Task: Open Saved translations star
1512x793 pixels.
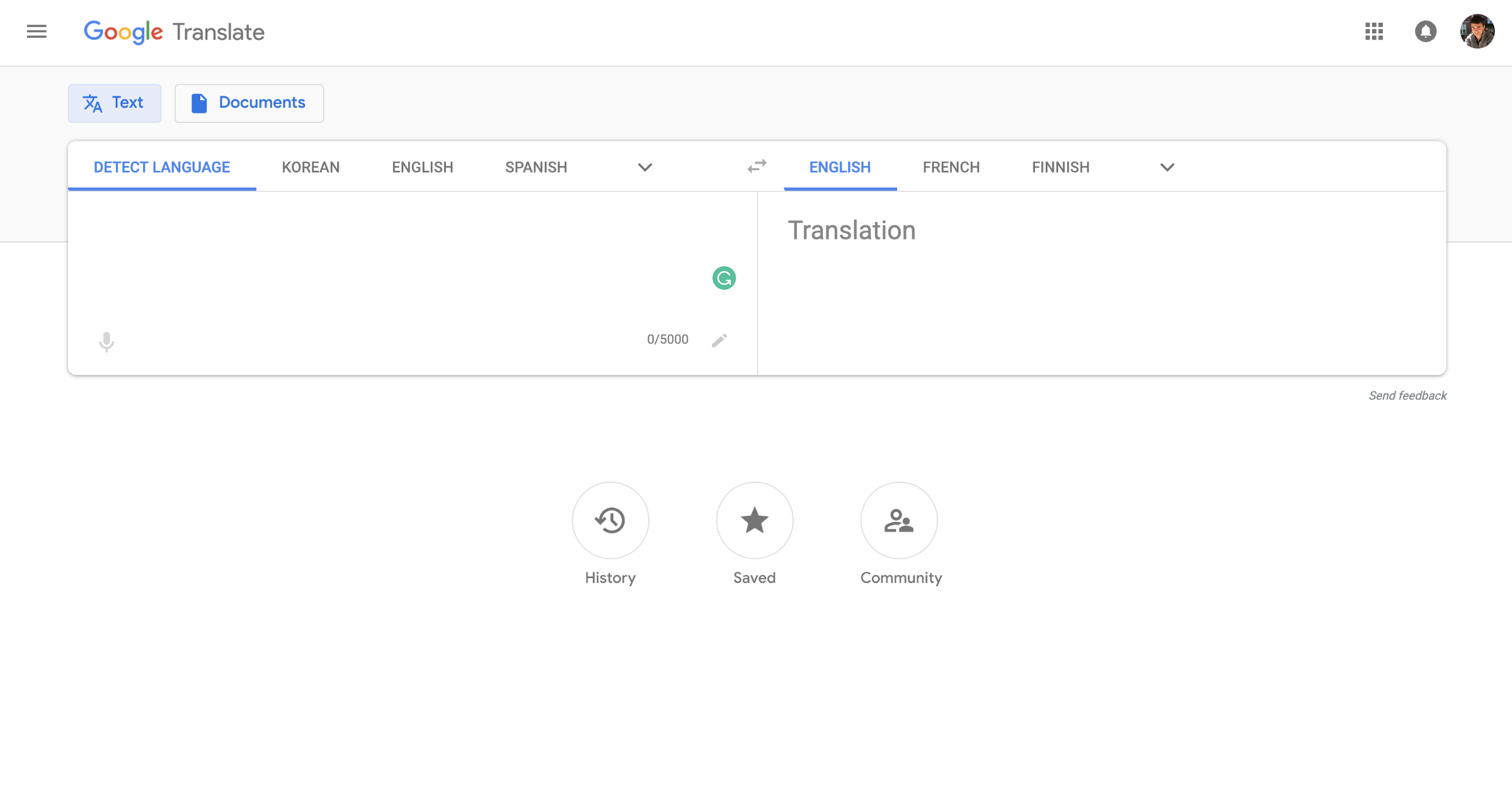Action: click(754, 520)
